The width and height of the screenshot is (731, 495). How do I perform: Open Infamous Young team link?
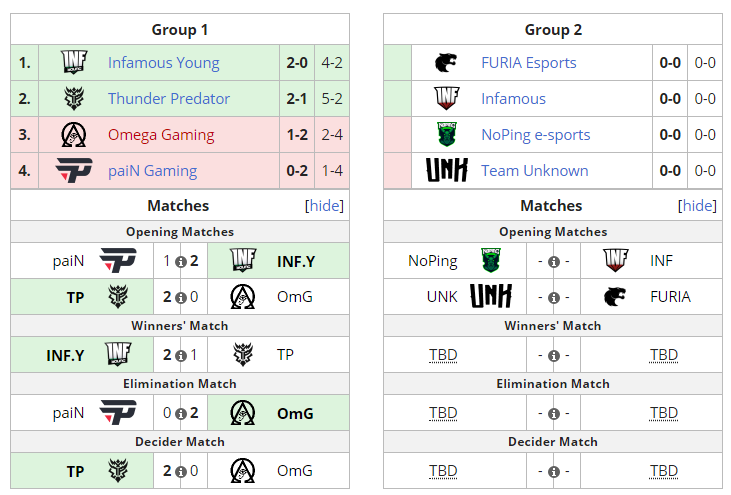point(163,63)
